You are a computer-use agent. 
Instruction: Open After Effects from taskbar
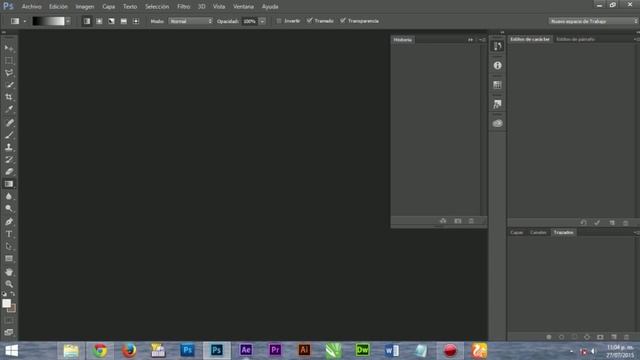246,350
